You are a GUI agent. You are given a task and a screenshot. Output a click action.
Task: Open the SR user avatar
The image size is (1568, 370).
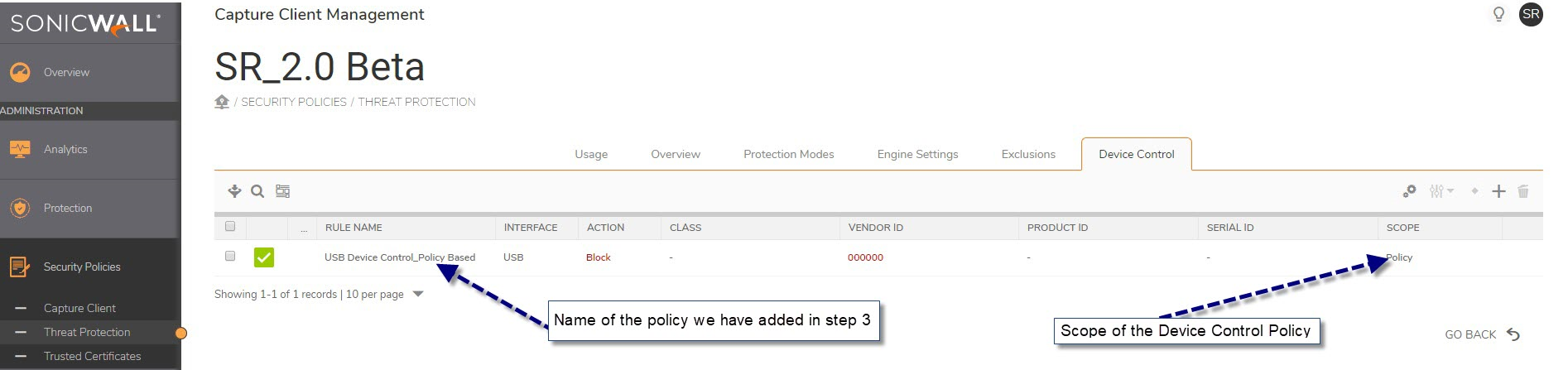pyautogui.click(x=1531, y=14)
